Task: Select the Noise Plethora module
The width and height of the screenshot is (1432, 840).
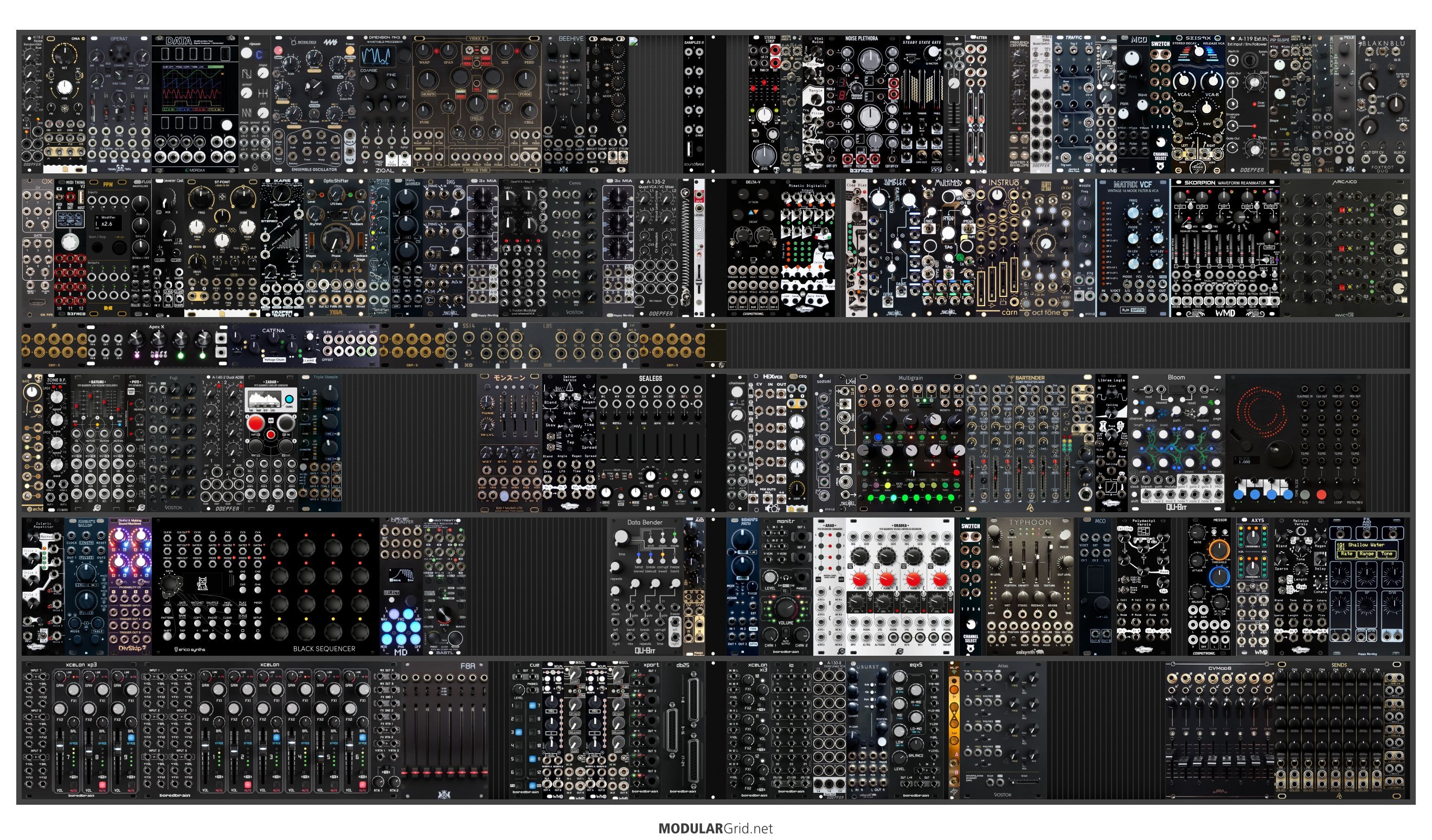Action: [x=862, y=104]
